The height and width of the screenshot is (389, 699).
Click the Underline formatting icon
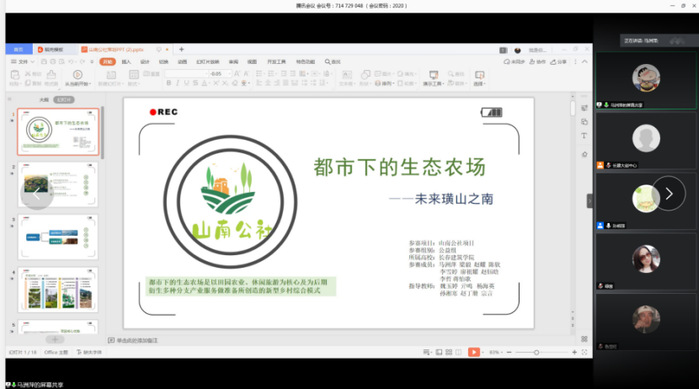point(186,83)
